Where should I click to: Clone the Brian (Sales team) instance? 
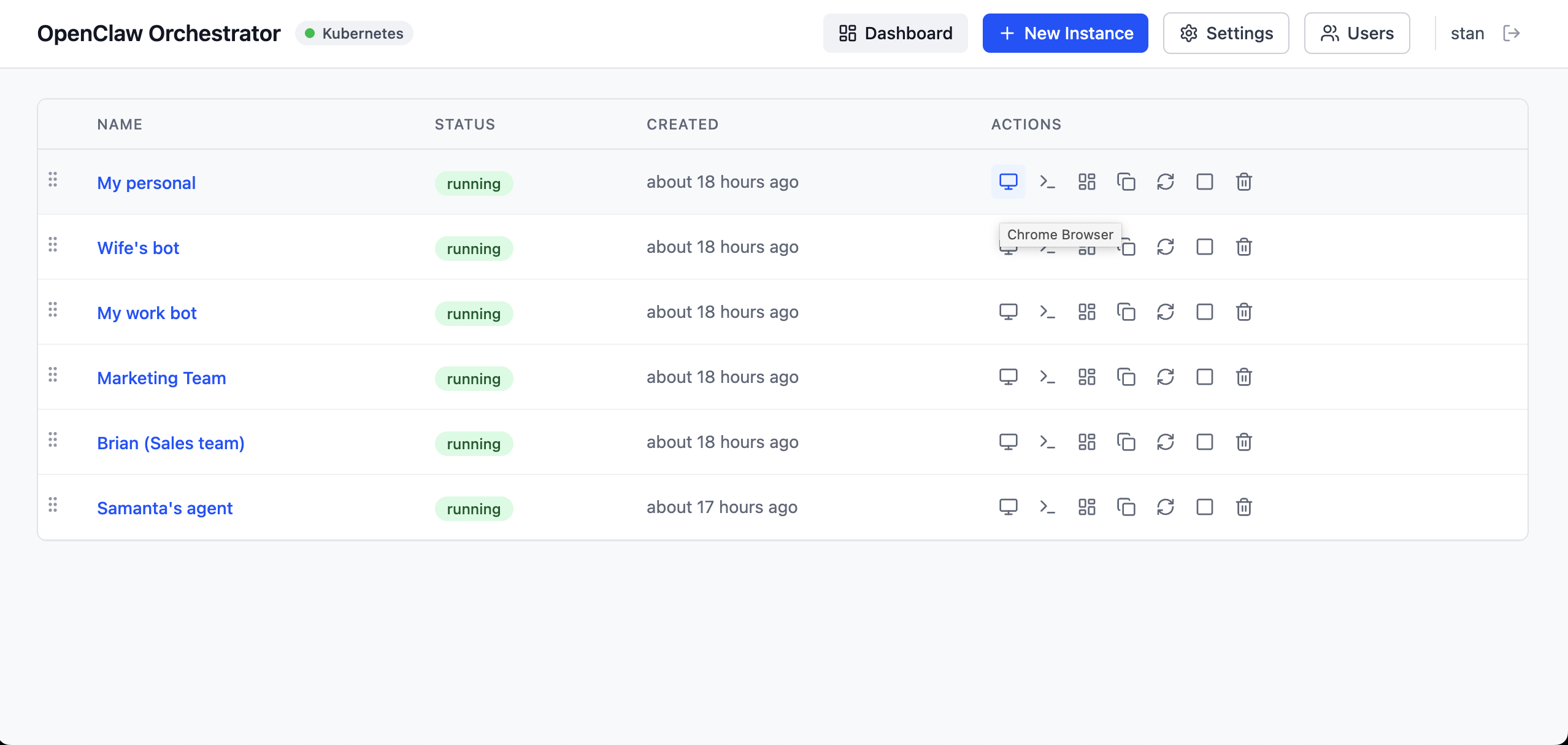(x=1126, y=442)
